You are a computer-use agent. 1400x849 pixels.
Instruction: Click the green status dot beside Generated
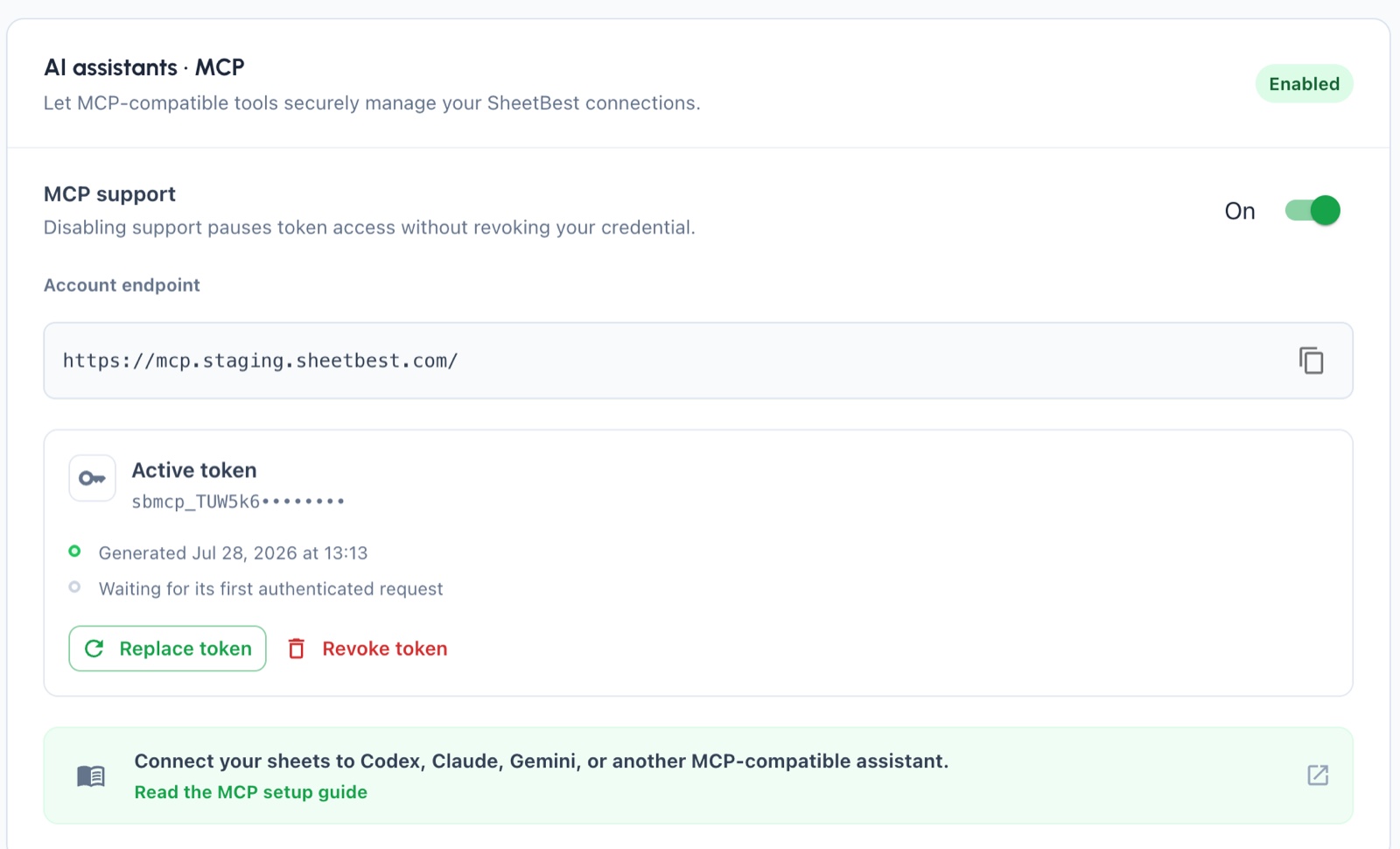[75, 551]
